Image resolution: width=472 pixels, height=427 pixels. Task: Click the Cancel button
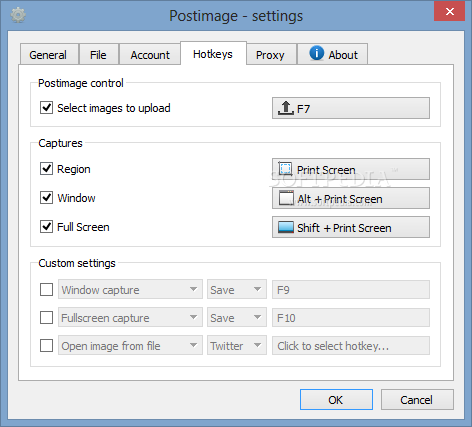(417, 399)
